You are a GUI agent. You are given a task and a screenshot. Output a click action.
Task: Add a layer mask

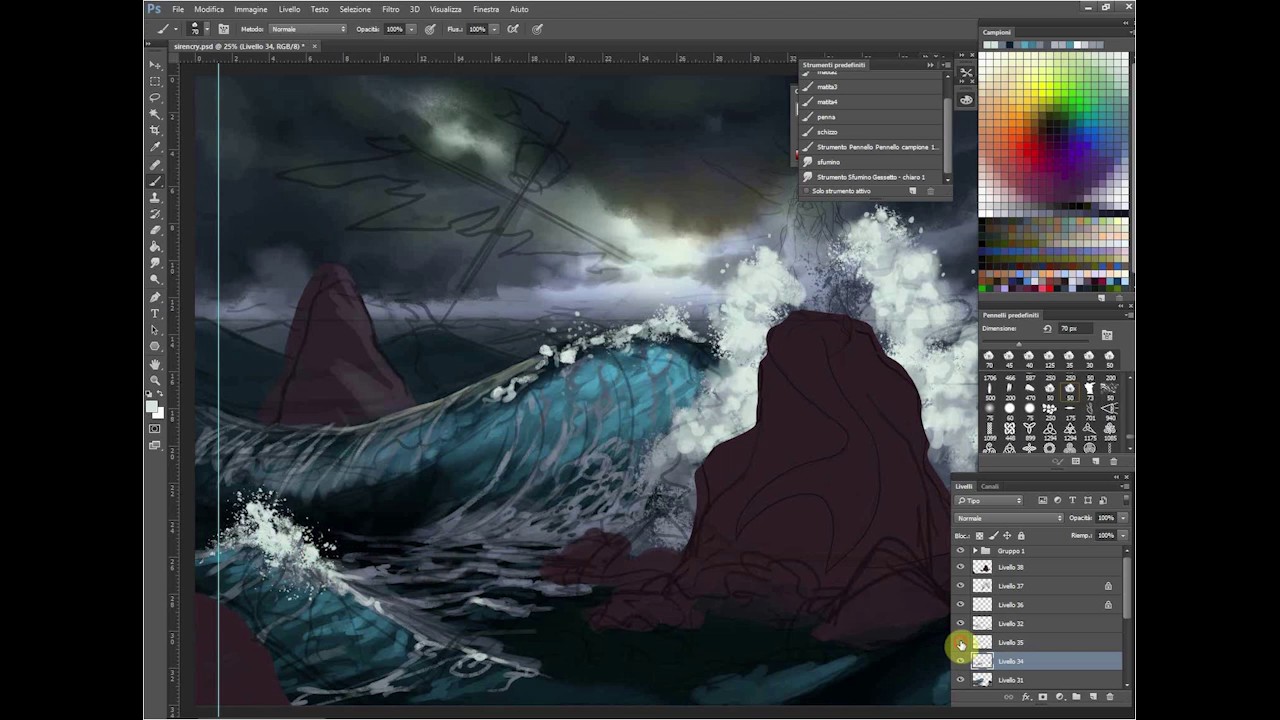(1043, 697)
